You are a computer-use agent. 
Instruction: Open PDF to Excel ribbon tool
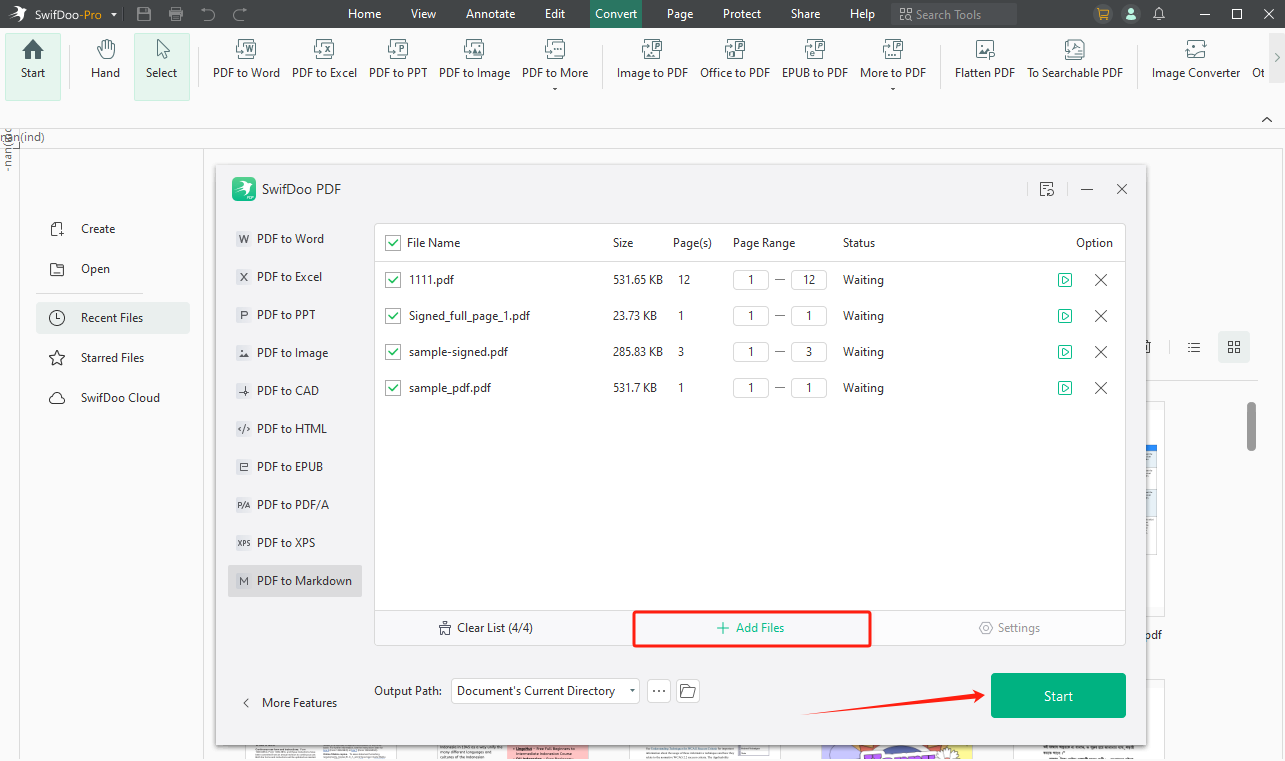point(324,59)
